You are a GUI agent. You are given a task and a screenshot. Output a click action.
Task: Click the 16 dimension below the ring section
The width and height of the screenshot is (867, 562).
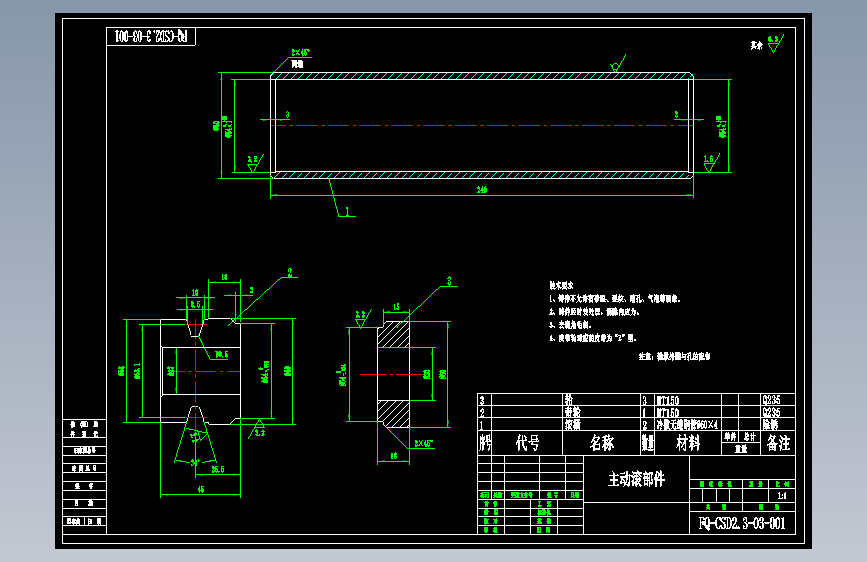(394, 456)
